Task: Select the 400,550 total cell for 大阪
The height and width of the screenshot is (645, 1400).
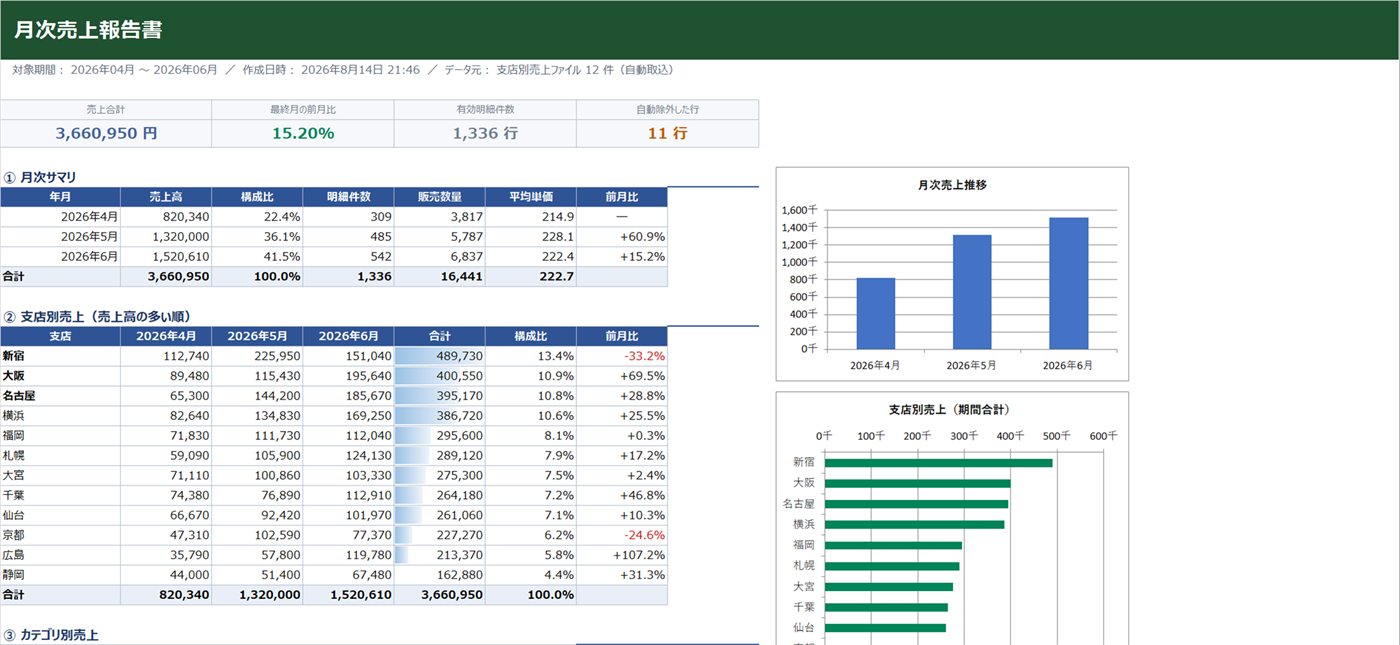Action: [439, 376]
